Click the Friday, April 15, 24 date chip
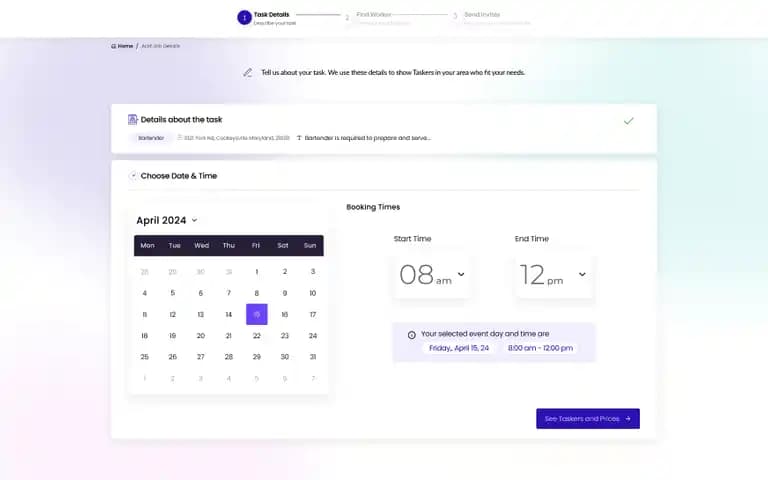The image size is (768, 480). pyautogui.click(x=459, y=348)
